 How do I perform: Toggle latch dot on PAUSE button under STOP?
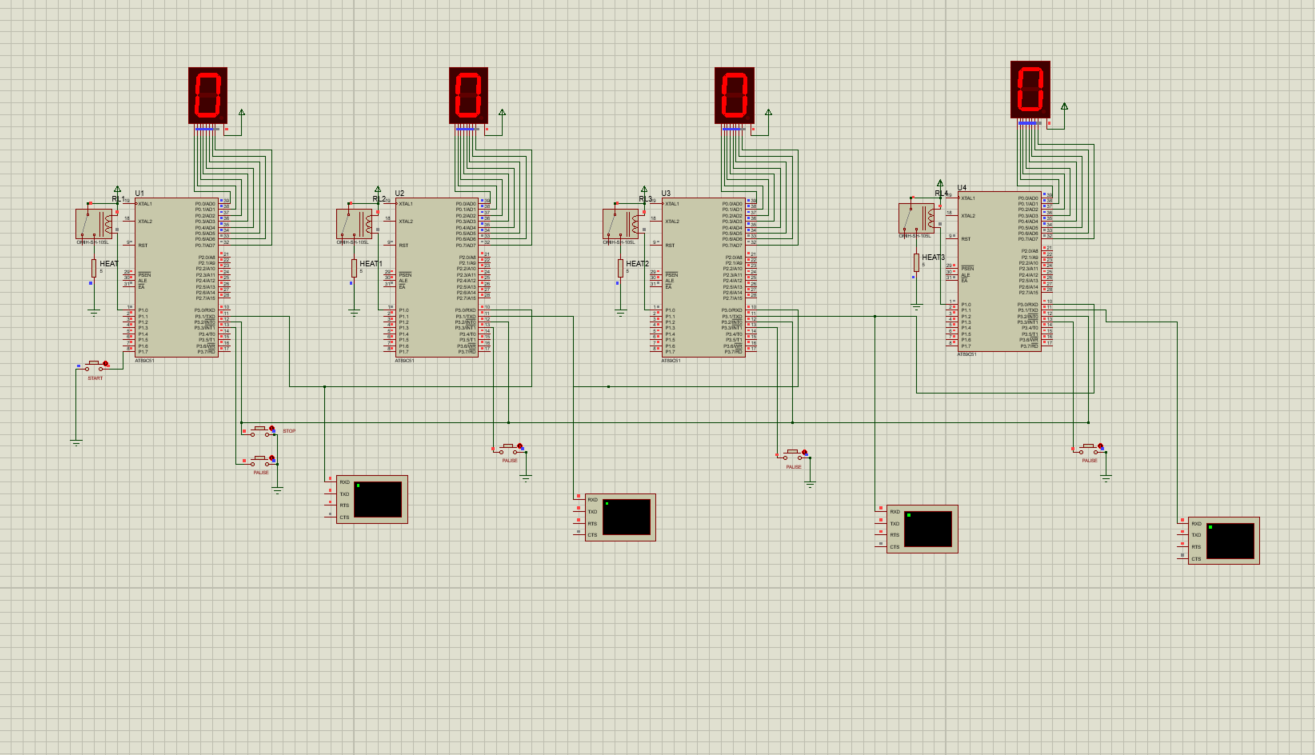point(272,457)
